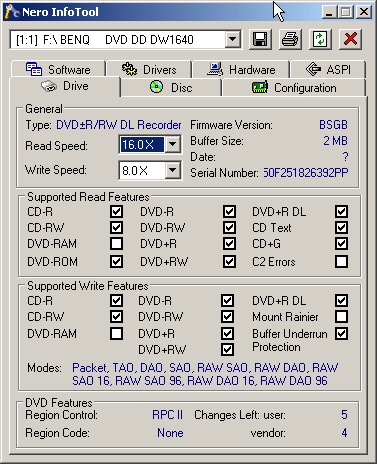Toggle the write CD-R checkbox

click(116, 300)
